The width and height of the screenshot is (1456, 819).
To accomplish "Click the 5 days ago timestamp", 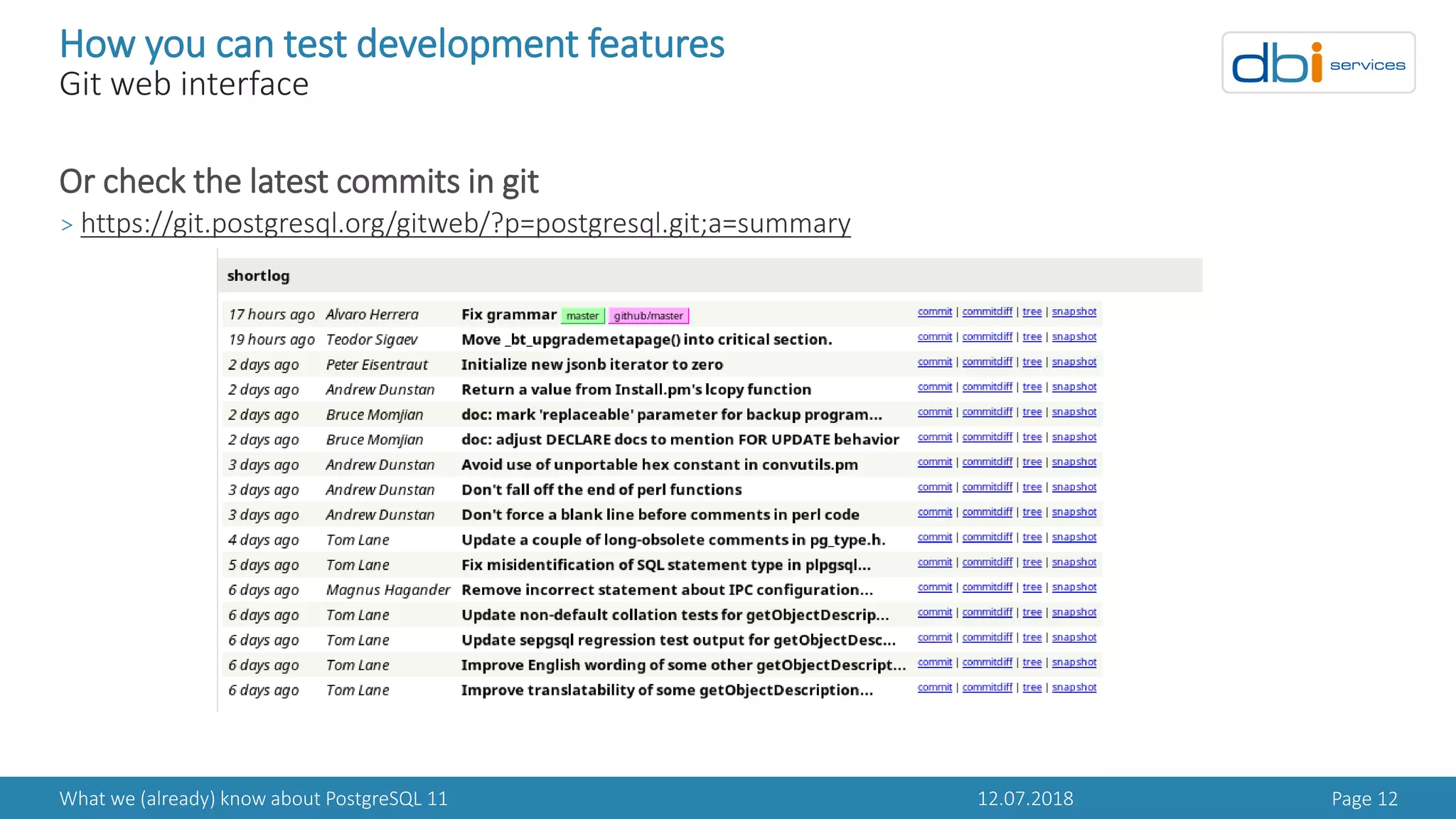I will 264,565.
